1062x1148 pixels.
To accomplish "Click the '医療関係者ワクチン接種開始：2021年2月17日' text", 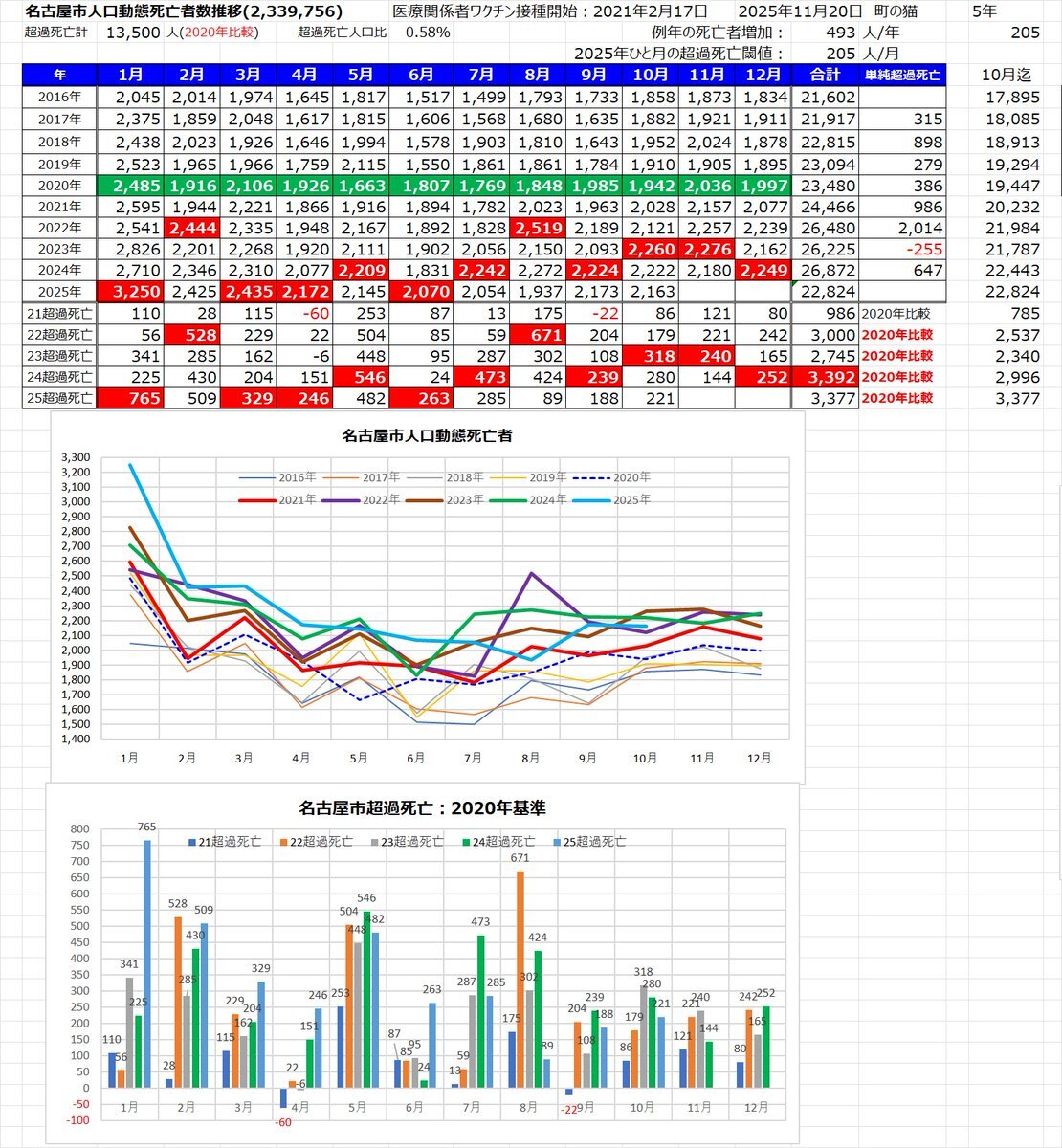I will [550, 11].
